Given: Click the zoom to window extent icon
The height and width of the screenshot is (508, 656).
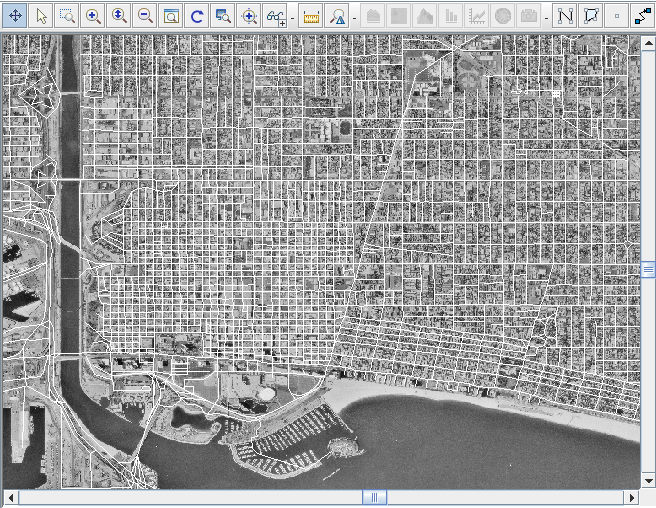Looking at the screenshot, I should coord(171,16).
